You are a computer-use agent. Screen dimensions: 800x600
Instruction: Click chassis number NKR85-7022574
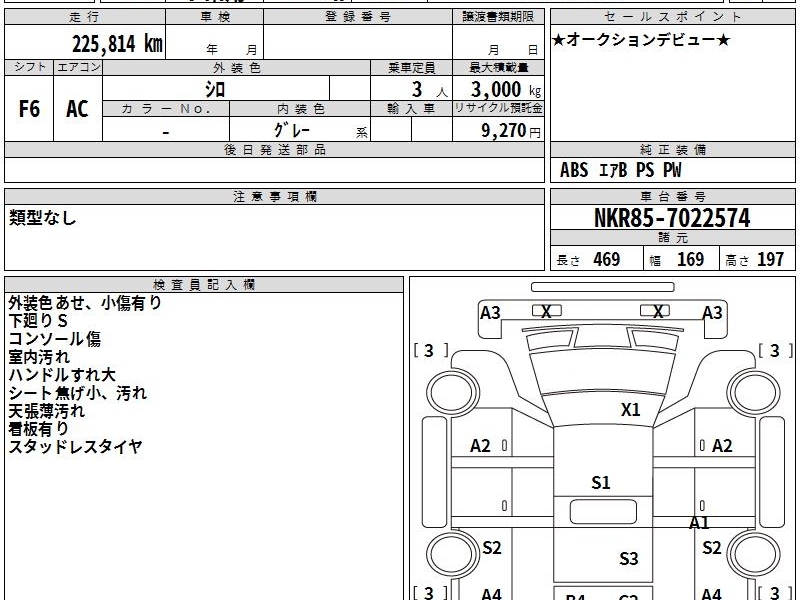[672, 218]
